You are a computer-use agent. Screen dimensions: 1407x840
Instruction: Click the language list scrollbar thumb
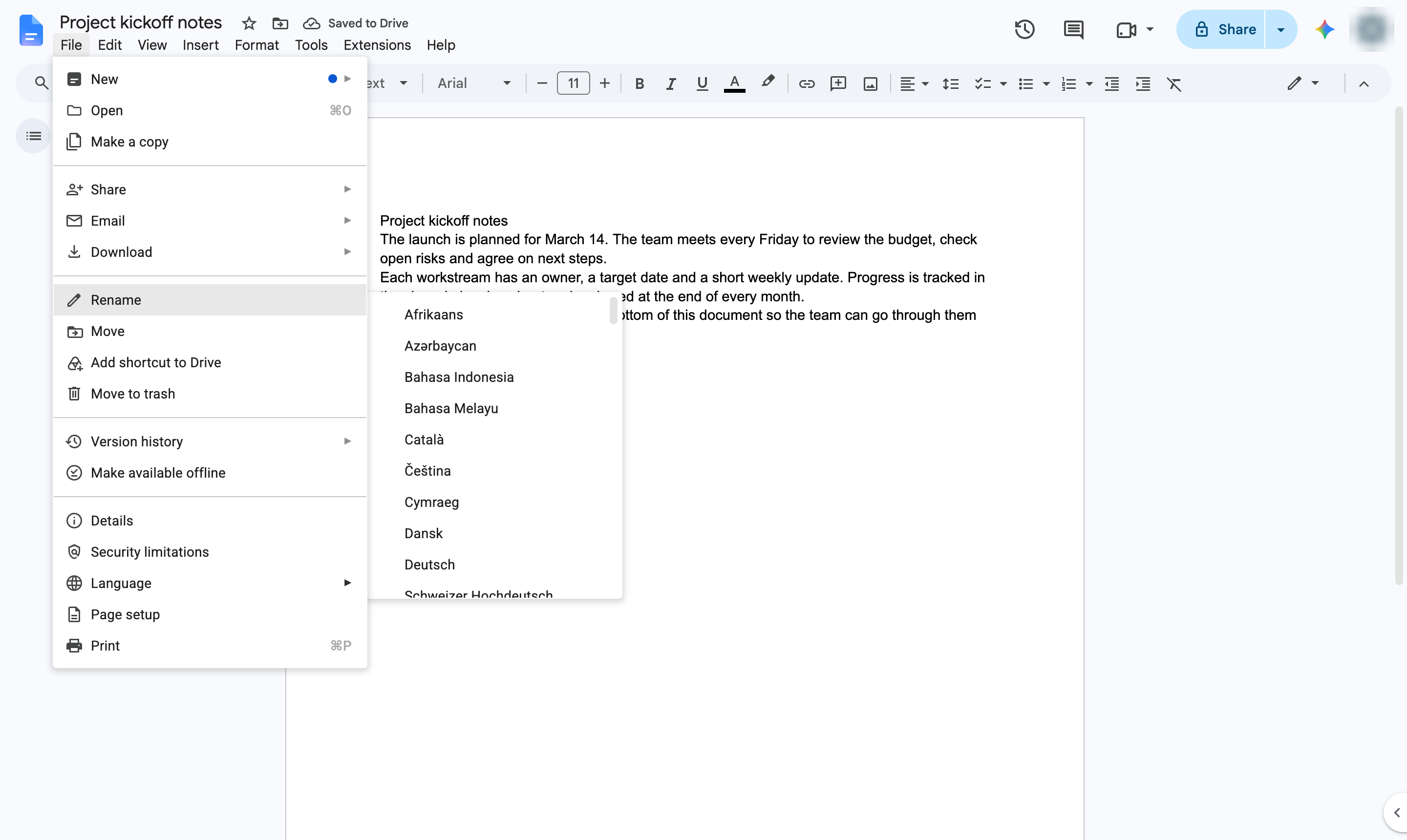(613, 311)
